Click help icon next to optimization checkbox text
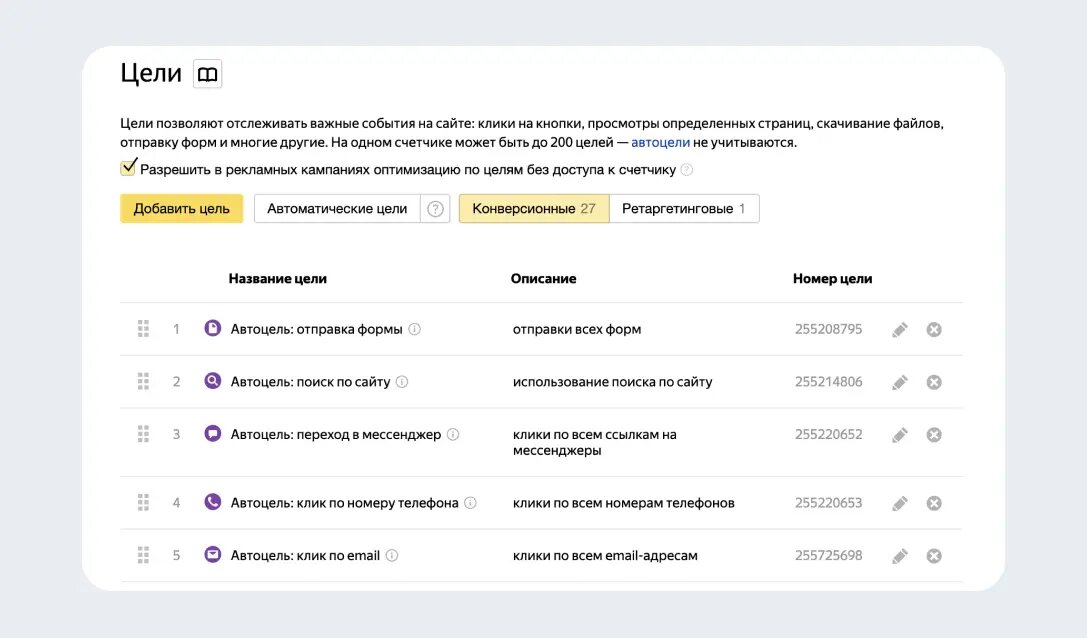 687,170
